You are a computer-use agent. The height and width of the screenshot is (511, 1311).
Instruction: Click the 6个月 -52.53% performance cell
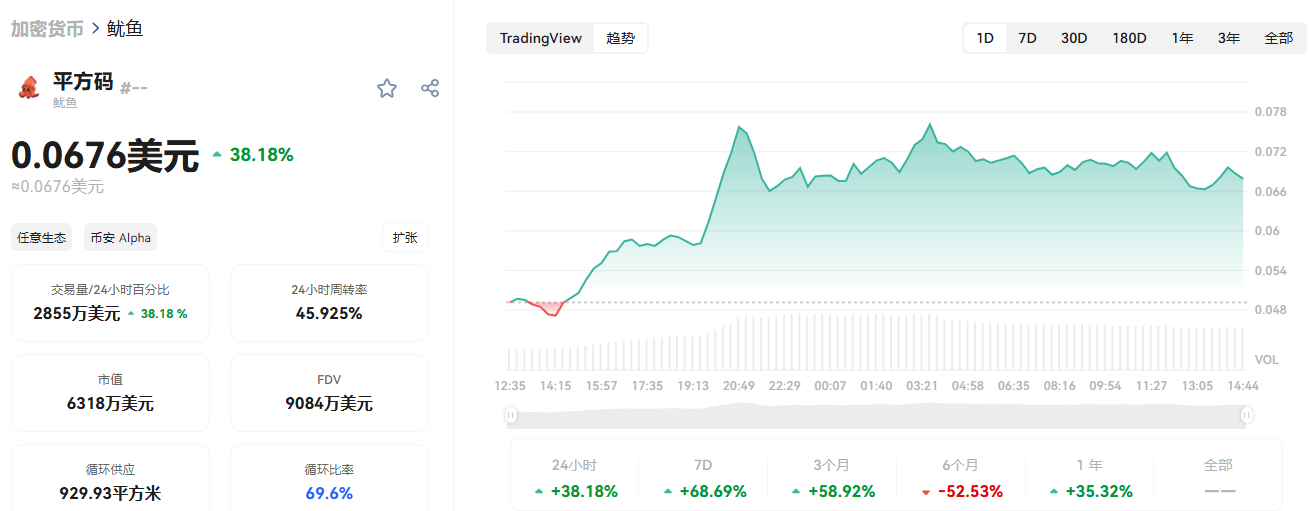[960, 480]
